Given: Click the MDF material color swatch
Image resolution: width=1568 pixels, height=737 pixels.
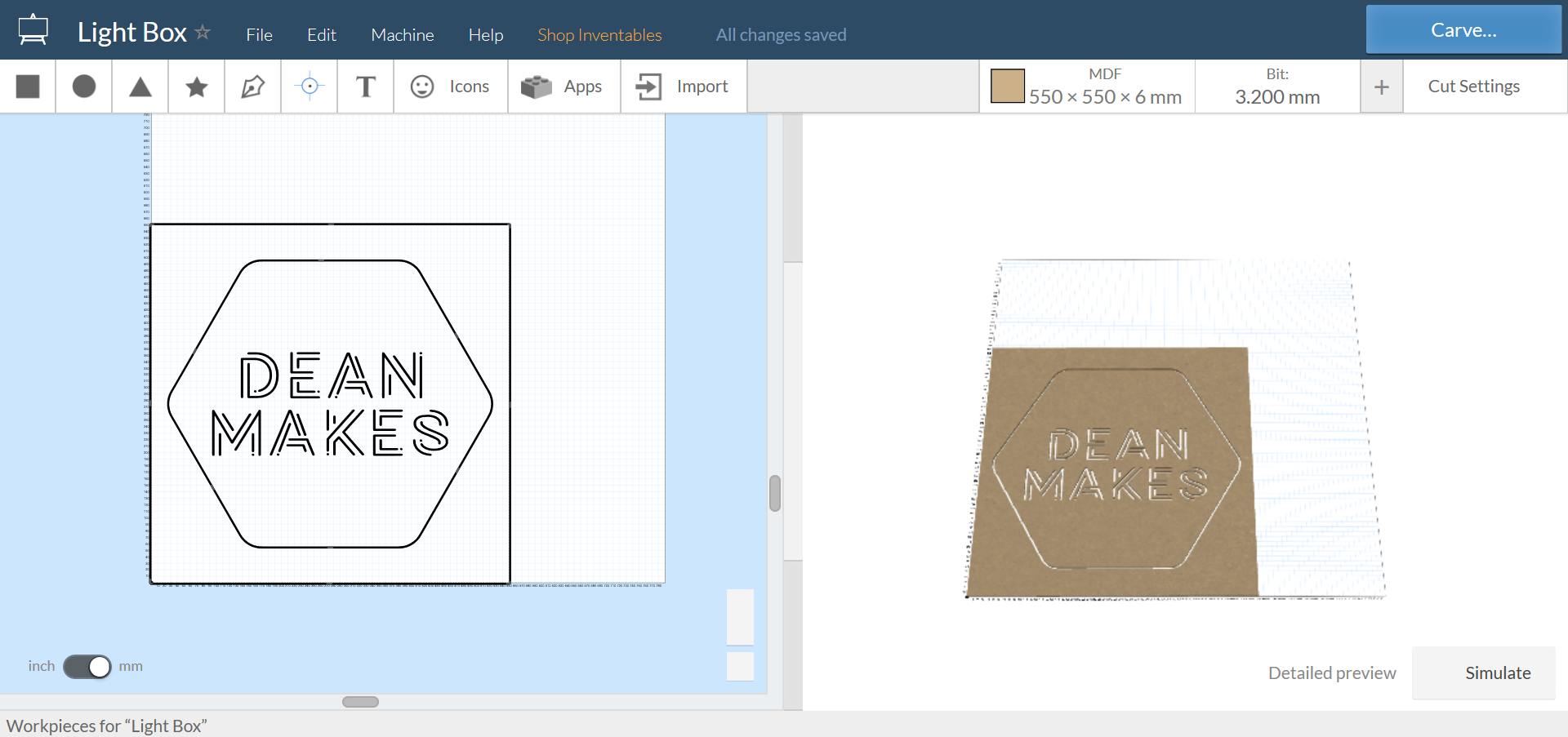Looking at the screenshot, I should pos(1007,86).
